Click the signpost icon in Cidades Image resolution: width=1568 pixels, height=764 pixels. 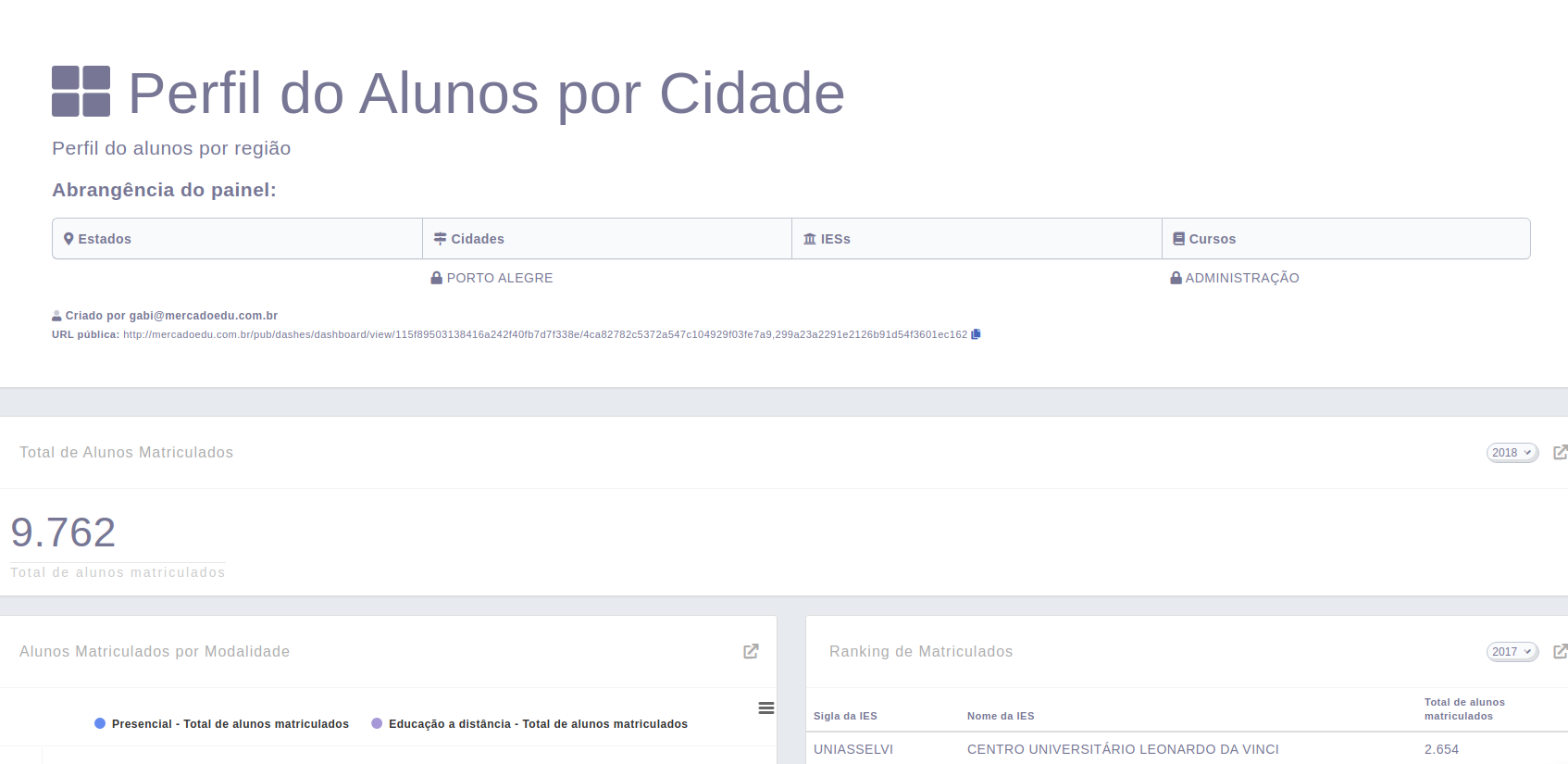coord(441,239)
